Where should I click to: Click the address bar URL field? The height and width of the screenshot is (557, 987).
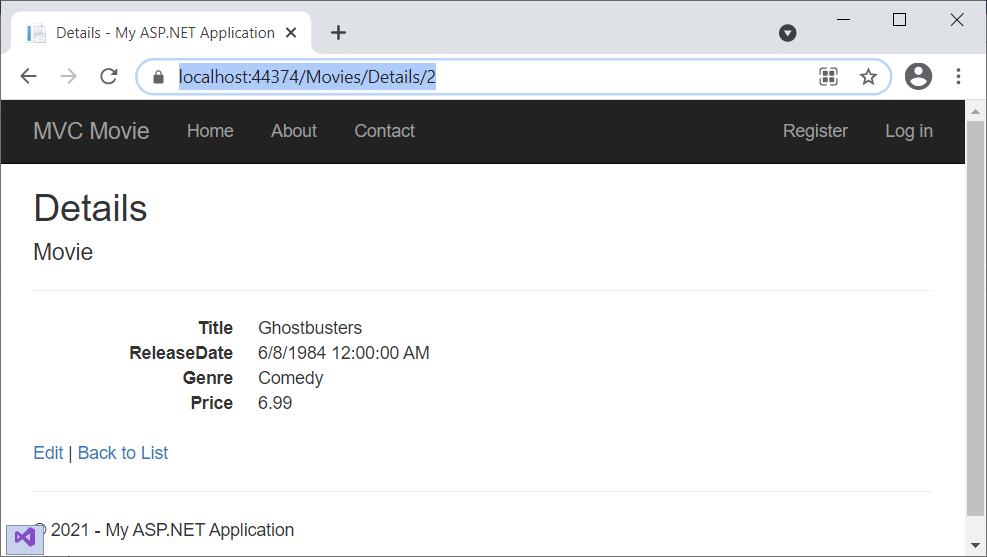pyautogui.click(x=500, y=77)
